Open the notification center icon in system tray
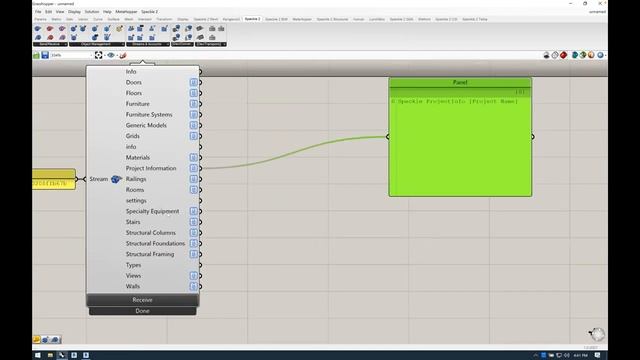 point(597,356)
